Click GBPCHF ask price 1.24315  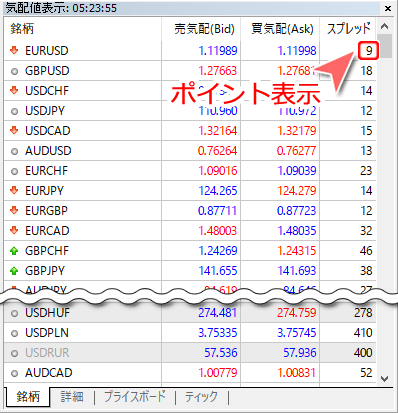[297, 251]
